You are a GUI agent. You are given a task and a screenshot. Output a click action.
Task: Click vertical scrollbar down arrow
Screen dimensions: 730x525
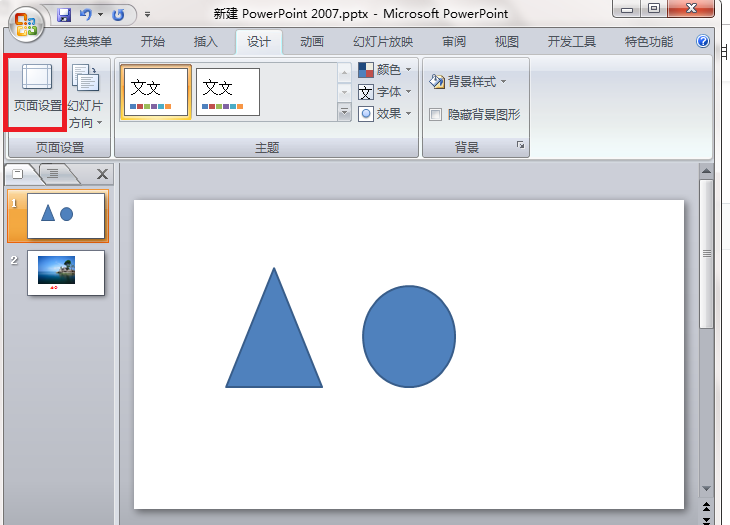point(706,489)
